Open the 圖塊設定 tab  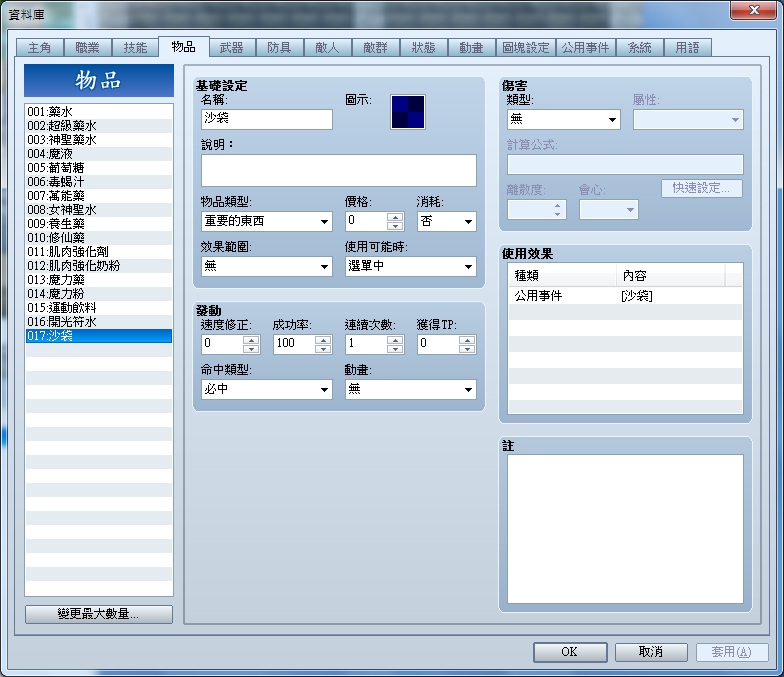coord(526,48)
